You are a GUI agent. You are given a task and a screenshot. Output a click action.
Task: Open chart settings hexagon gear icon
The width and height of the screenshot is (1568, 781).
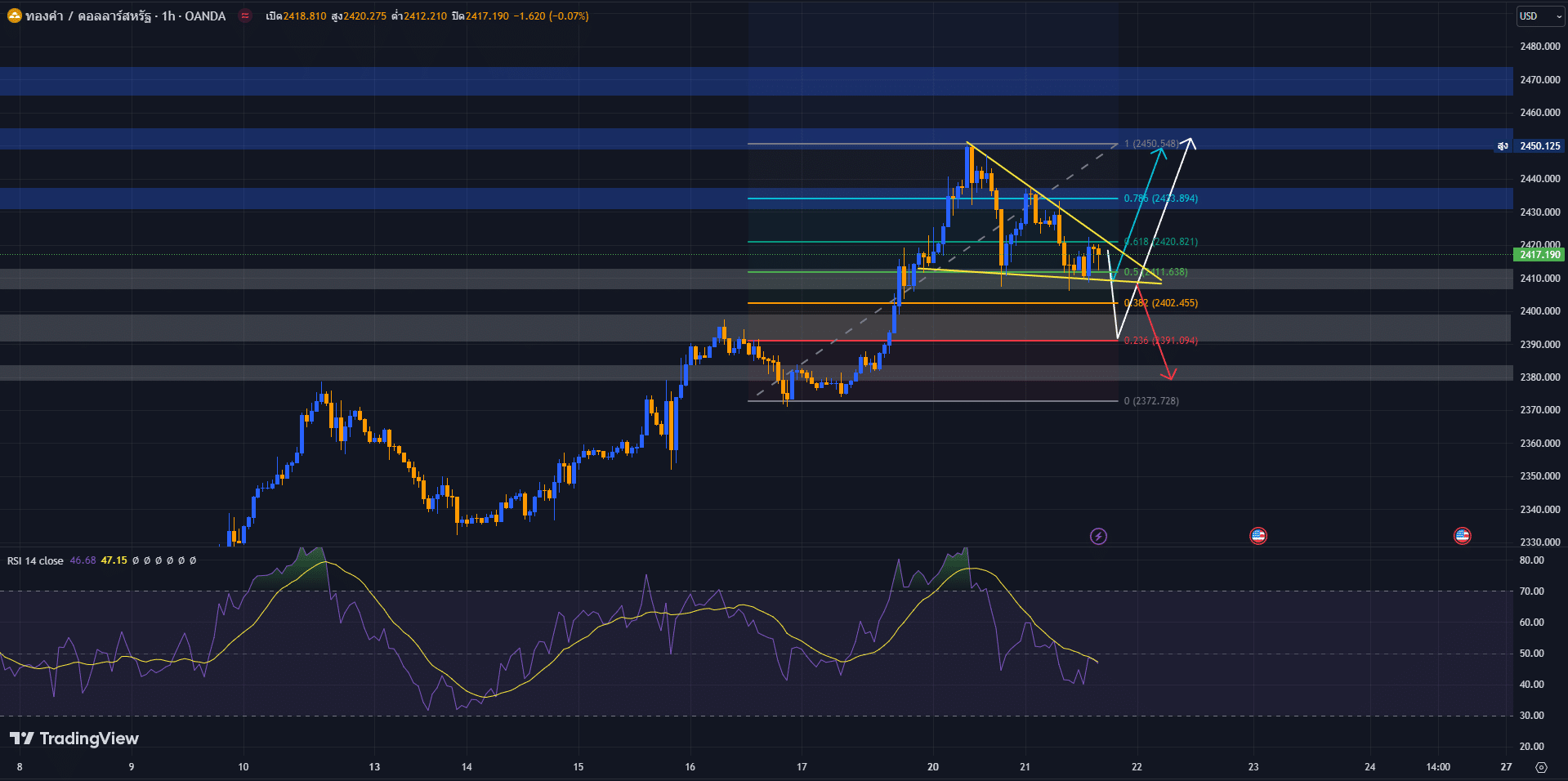(1541, 767)
